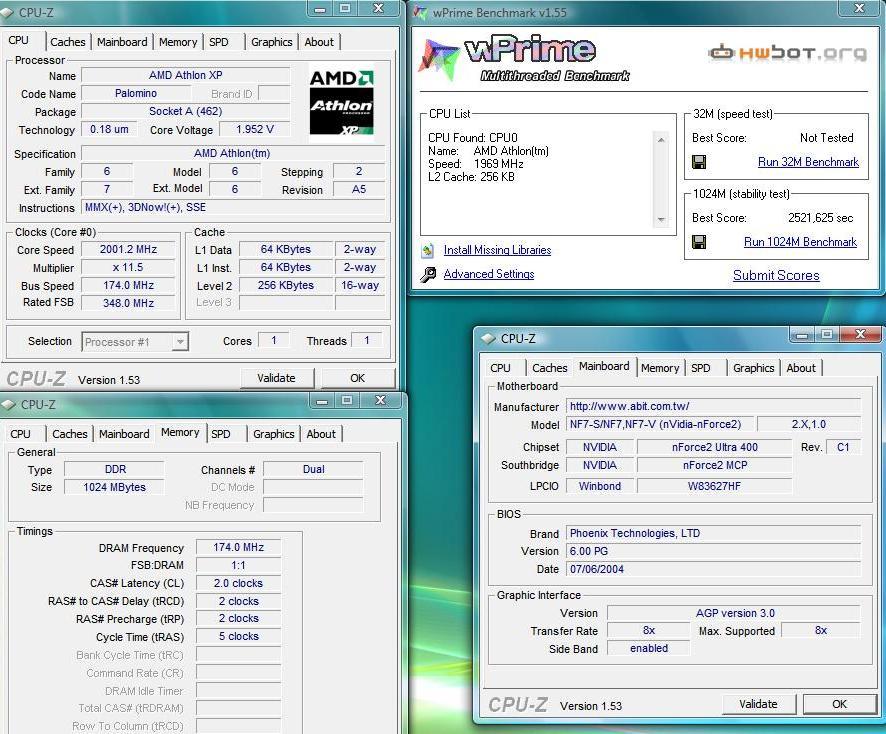Screen dimensions: 886x734
Task: Click the AGP version 3.0 field
Action: point(735,613)
